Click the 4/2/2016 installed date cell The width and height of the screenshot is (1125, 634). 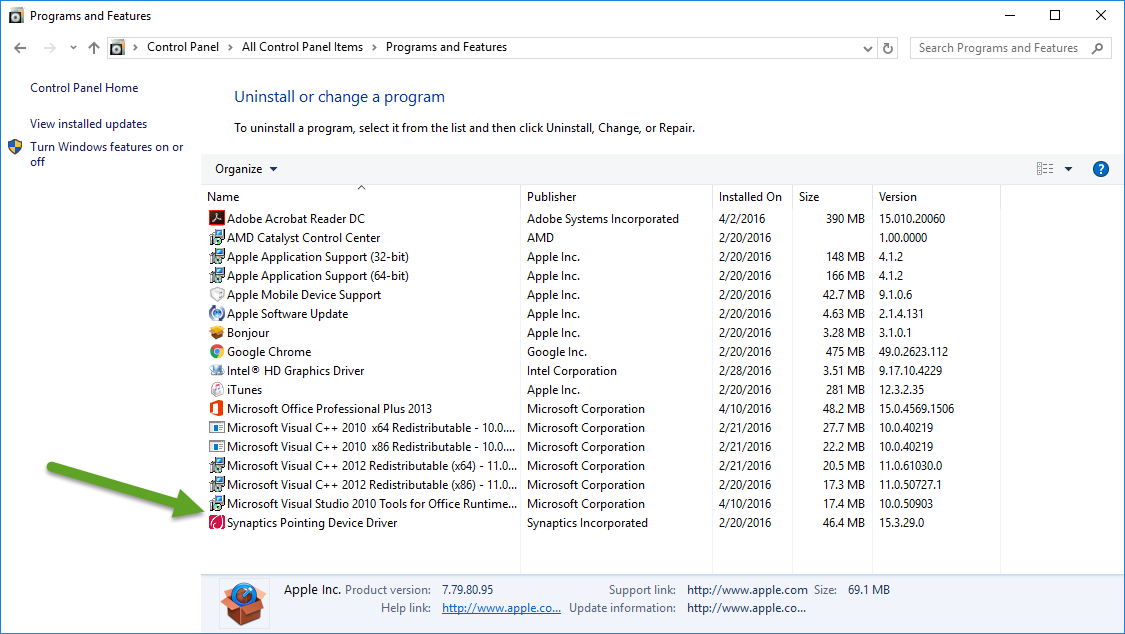coord(742,218)
